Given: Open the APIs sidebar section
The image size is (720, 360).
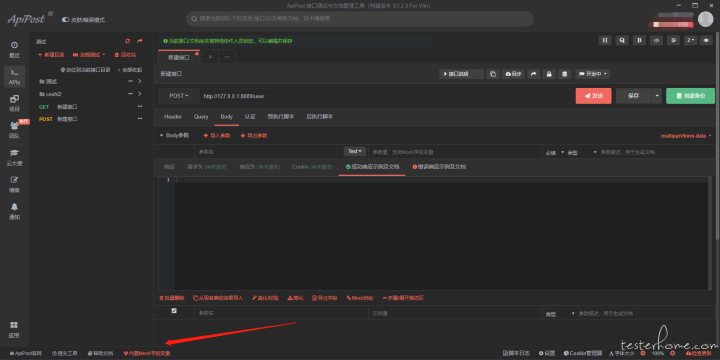Looking at the screenshot, I should coord(14,77).
